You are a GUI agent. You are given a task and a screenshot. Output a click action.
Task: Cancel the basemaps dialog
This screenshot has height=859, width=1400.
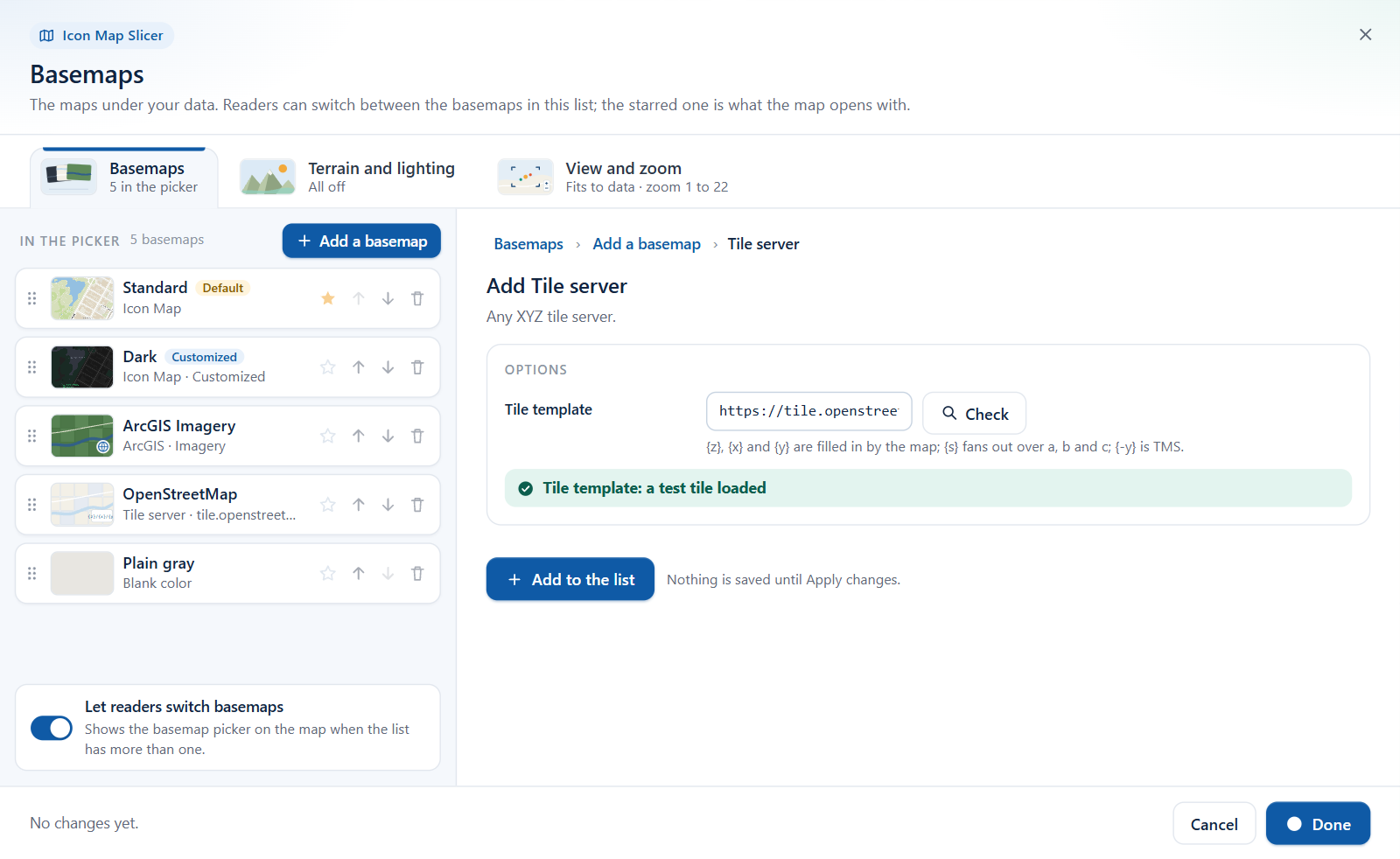(1214, 824)
